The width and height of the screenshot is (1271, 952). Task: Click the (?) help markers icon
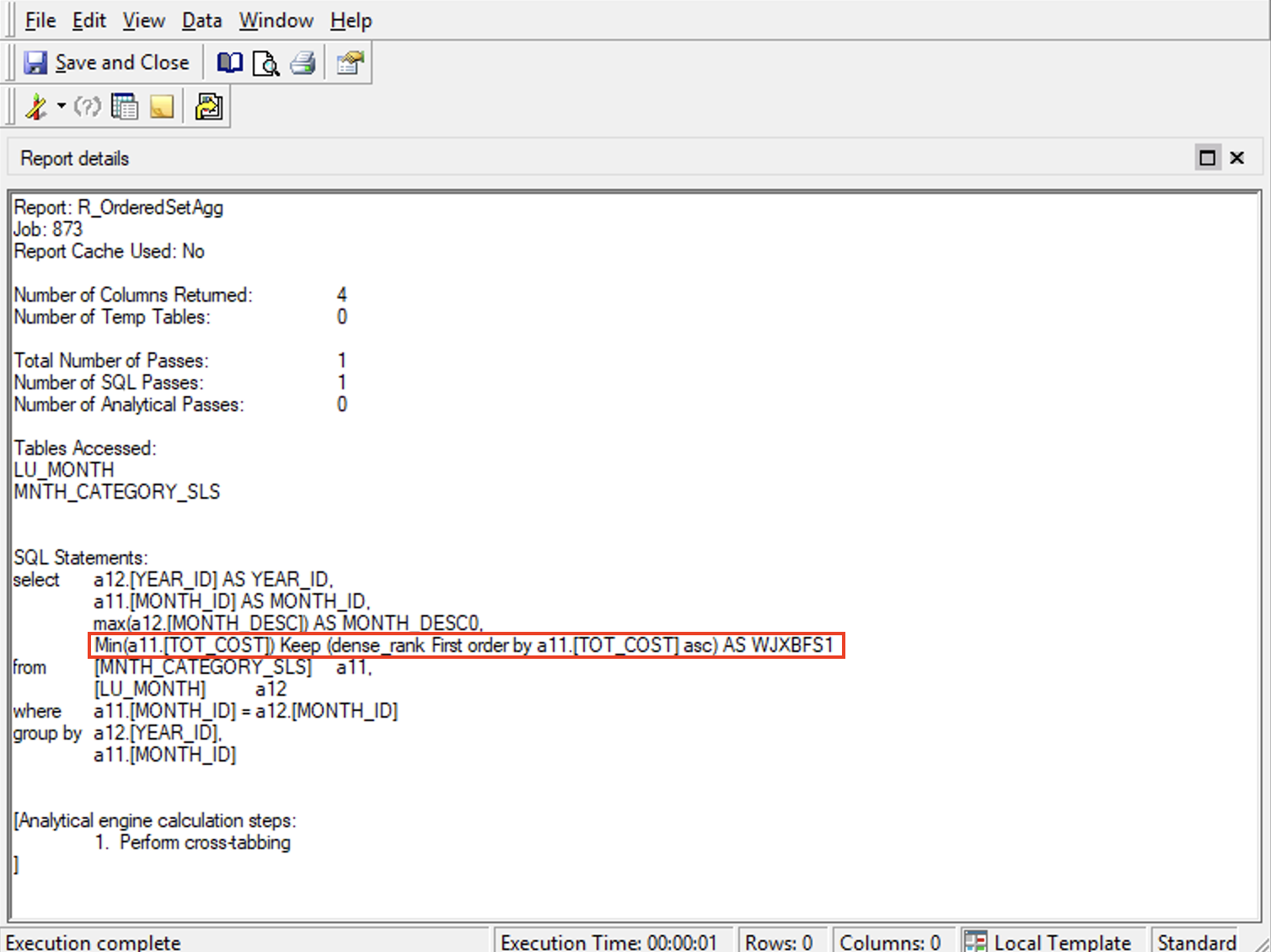tap(87, 106)
